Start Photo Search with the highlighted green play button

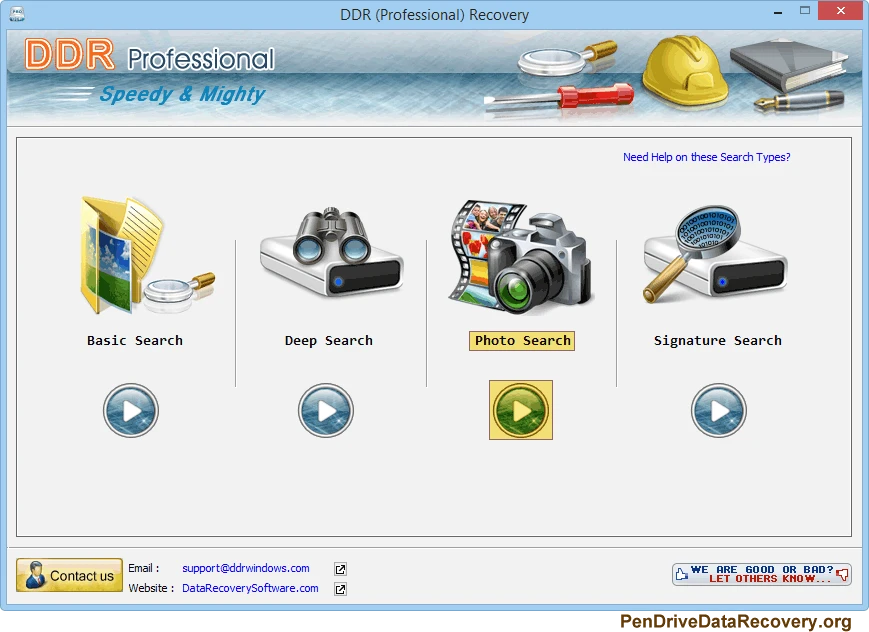coord(520,410)
